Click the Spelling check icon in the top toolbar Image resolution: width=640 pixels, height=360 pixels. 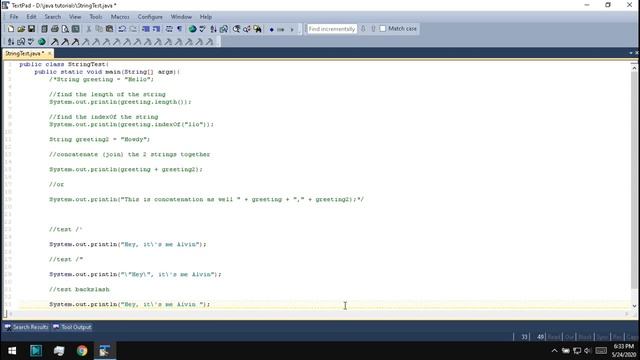click(202, 29)
